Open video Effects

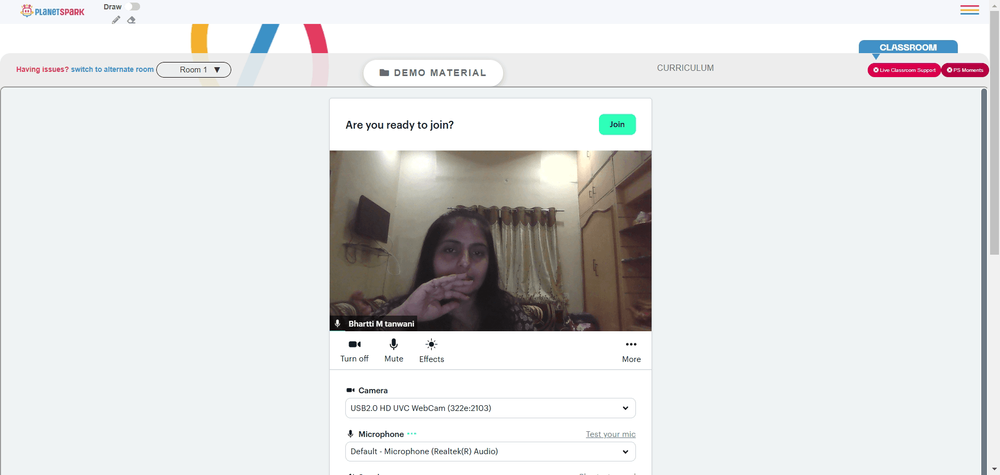point(432,351)
